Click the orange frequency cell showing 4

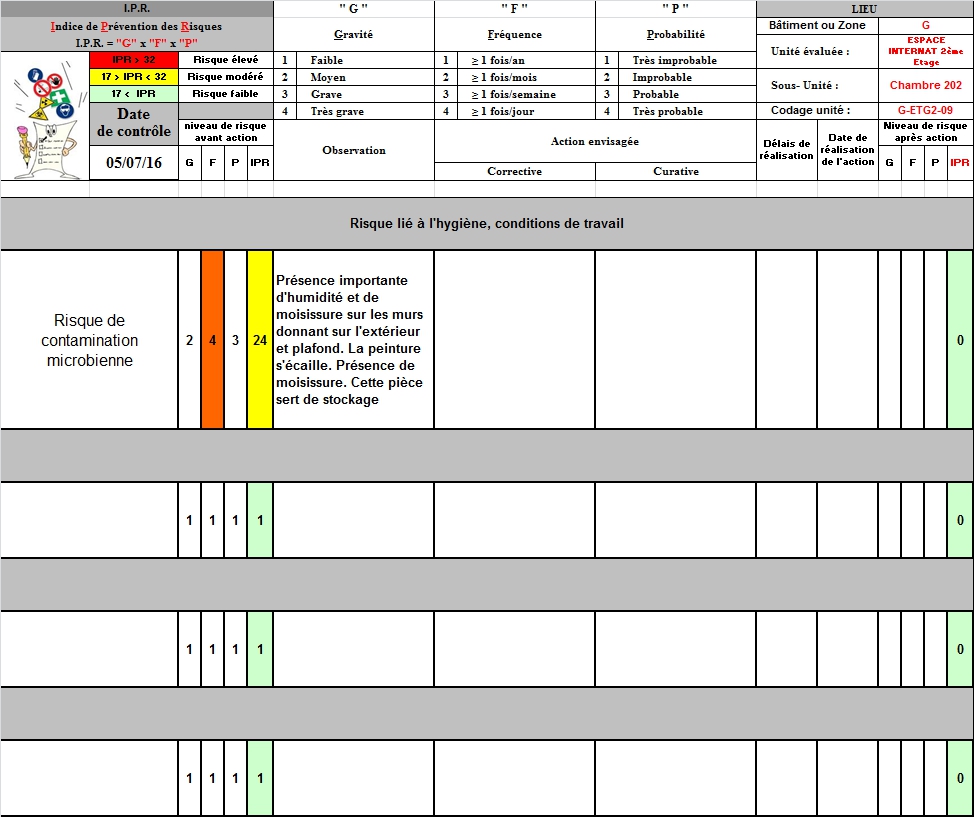click(x=212, y=340)
